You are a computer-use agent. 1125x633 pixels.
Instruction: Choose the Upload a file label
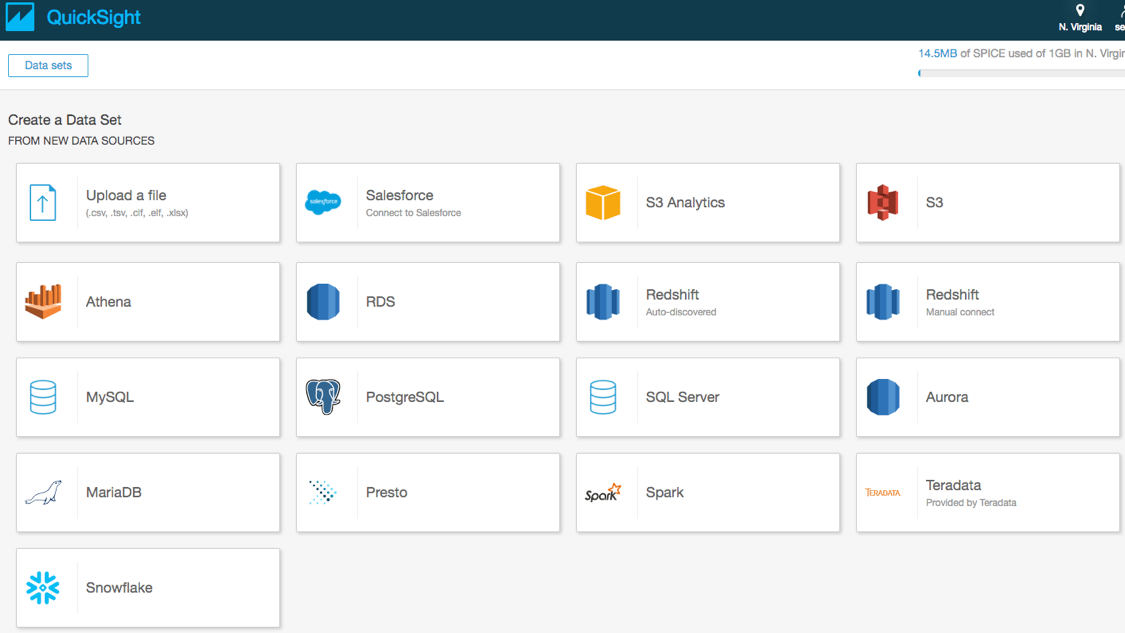click(126, 195)
